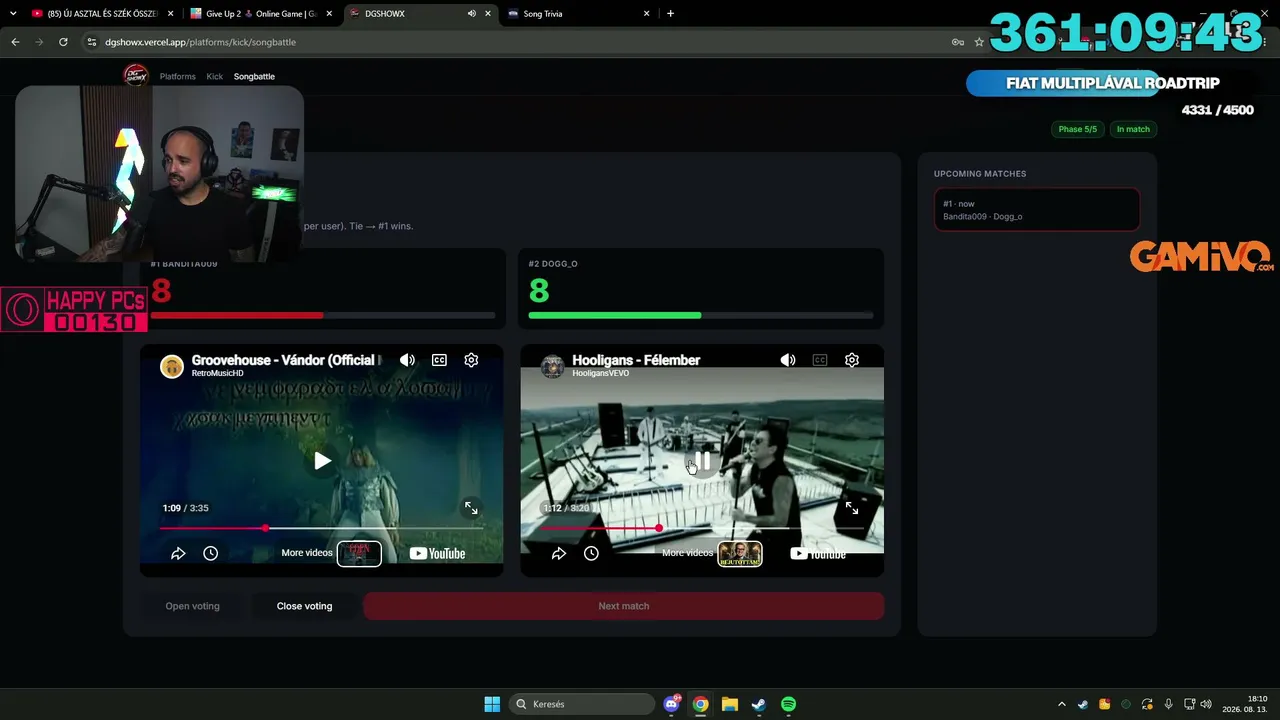
Task: Click the Hooligans player's More videos thumbnail
Action: click(x=740, y=553)
